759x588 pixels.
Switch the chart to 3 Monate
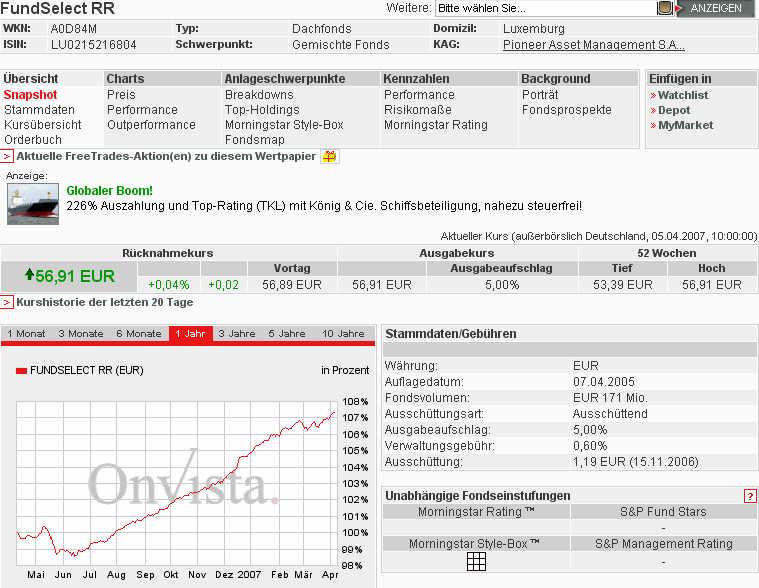[x=81, y=334]
